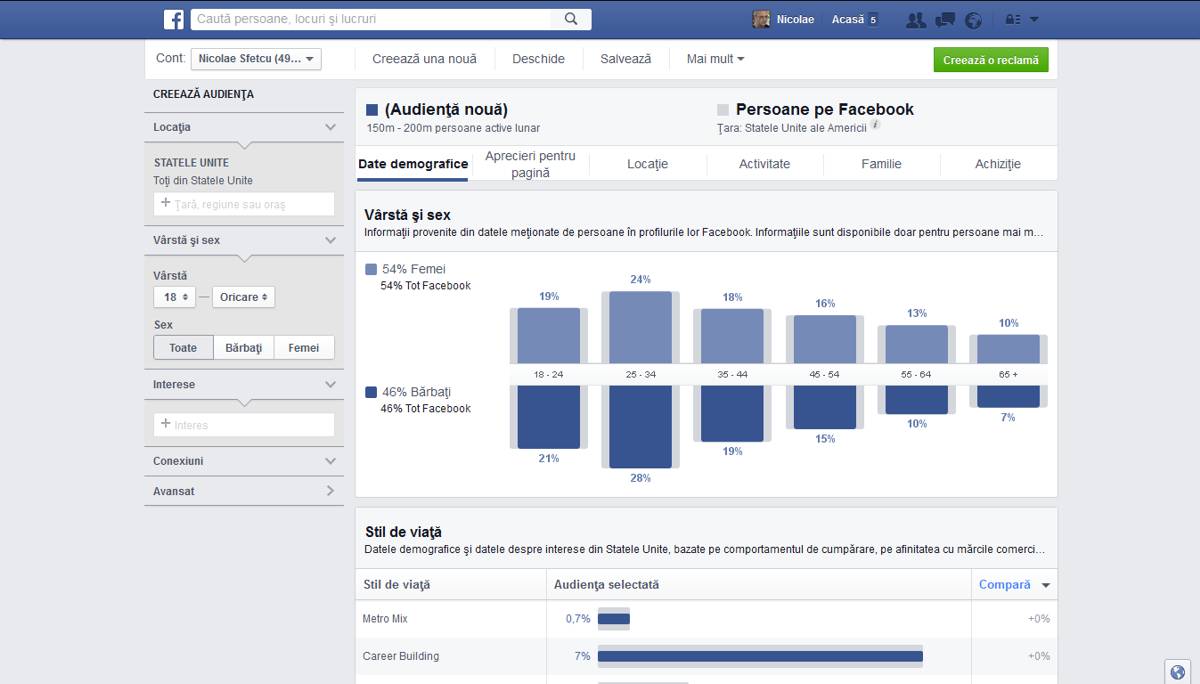The height and width of the screenshot is (684, 1200).
Task: Switch to Date demografice tab
Action: click(x=413, y=164)
